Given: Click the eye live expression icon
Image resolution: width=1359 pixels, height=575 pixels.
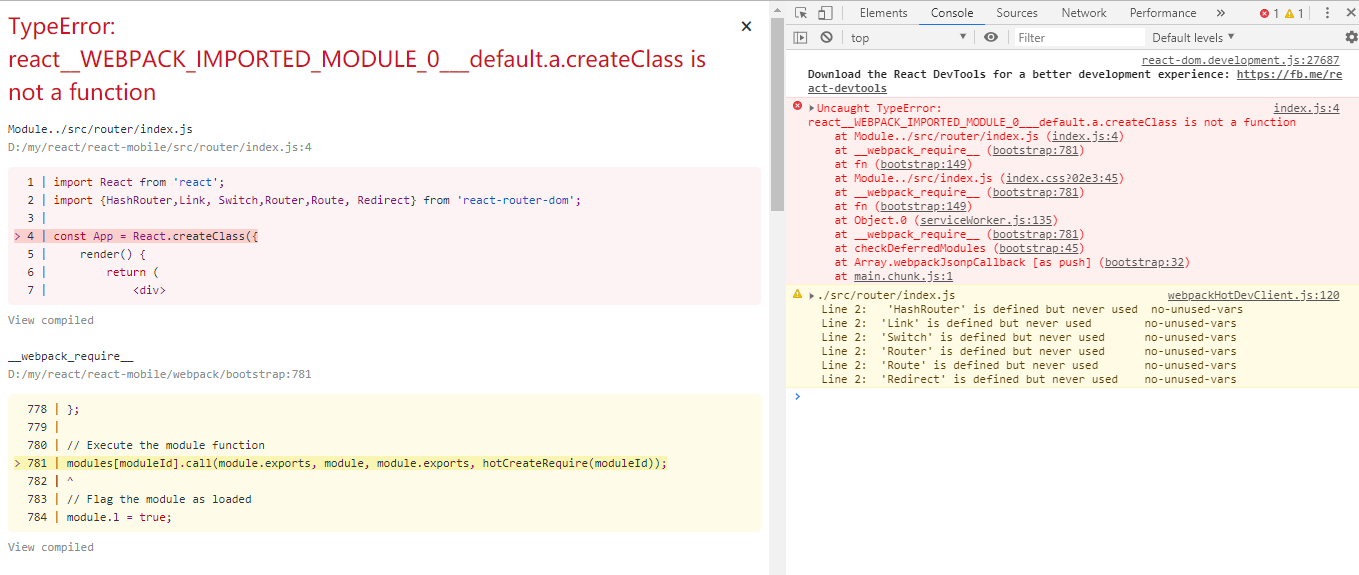Looking at the screenshot, I should [x=990, y=37].
